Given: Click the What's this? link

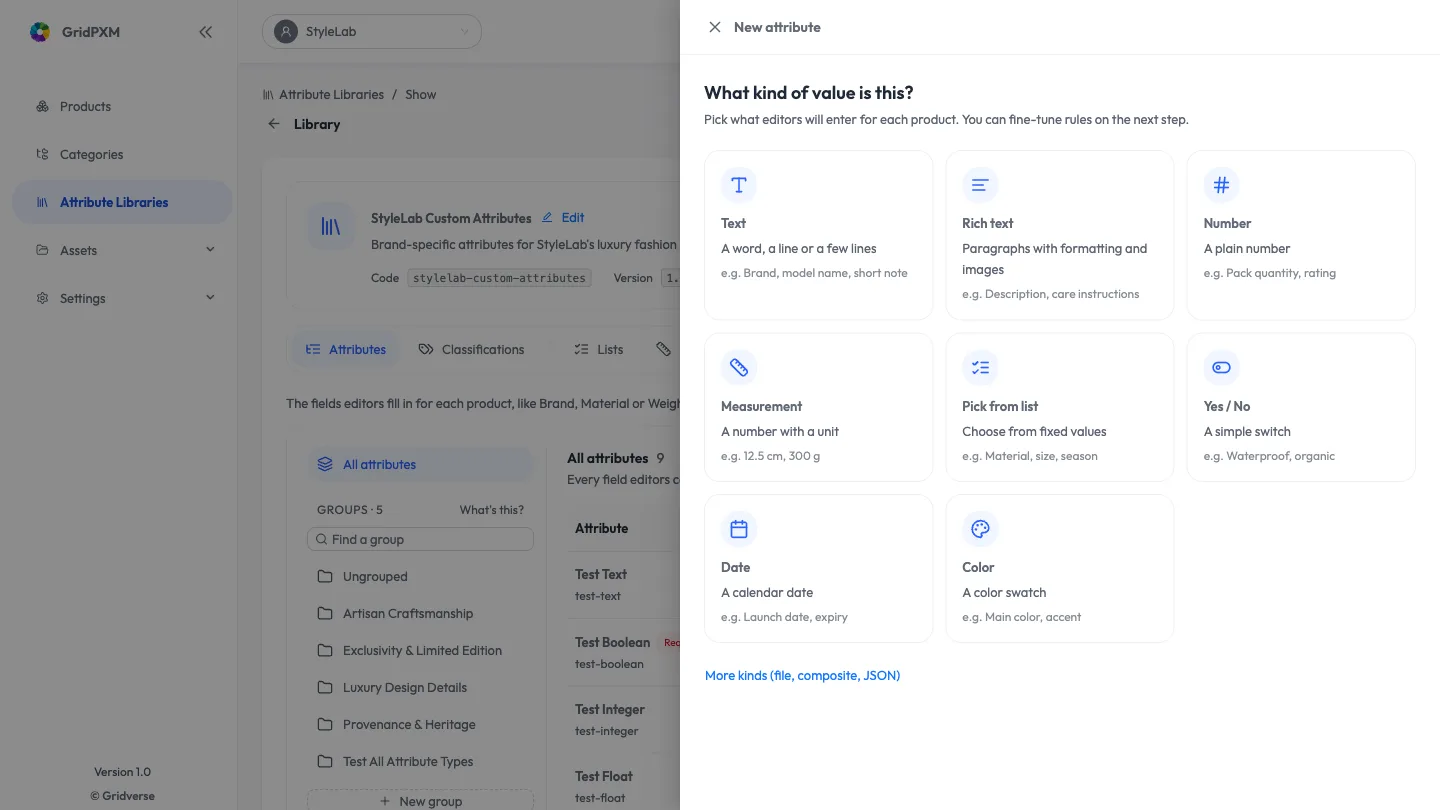Looking at the screenshot, I should point(491,510).
